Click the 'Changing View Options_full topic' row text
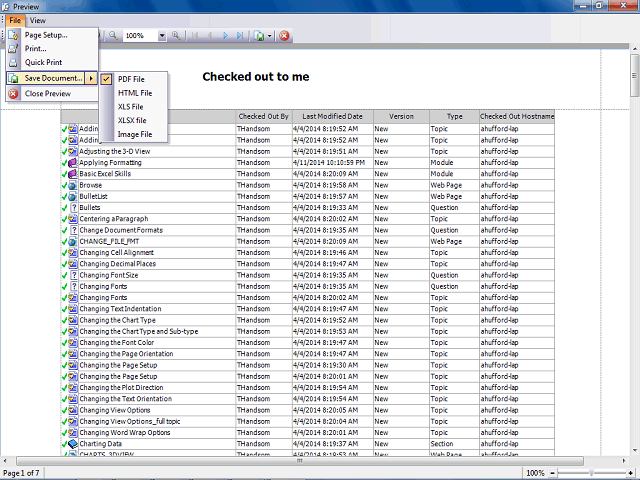This screenshot has width=640, height=480. pos(130,421)
